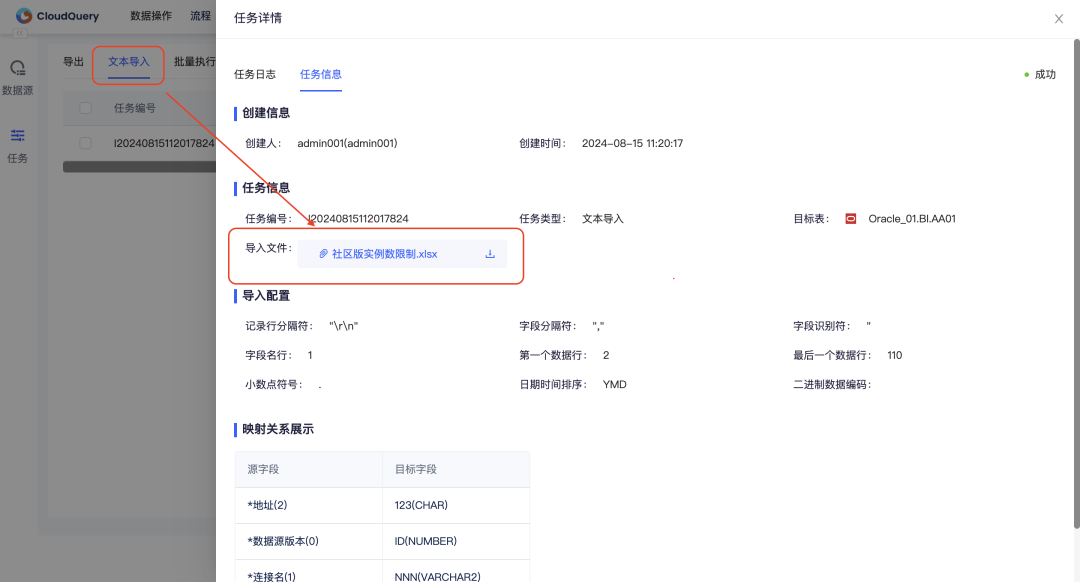Collapse the left sidebar with the double-chevron
This screenshot has width=1080, height=582.
click(20, 33)
